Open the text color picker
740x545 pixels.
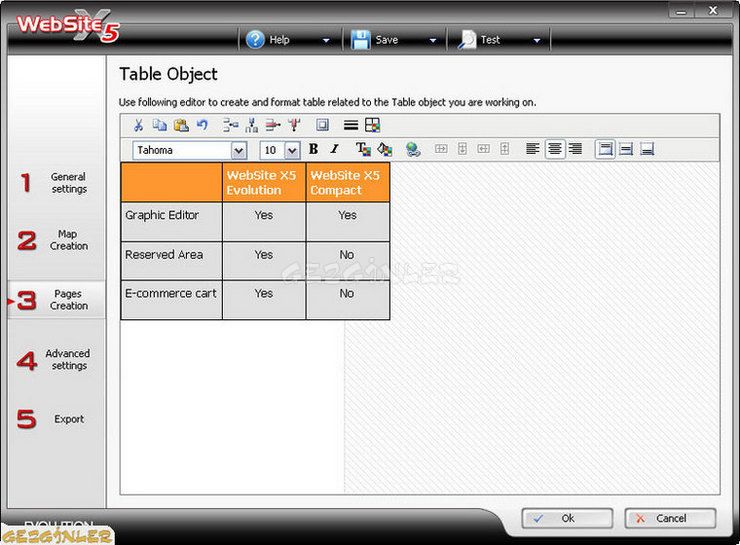(x=363, y=150)
